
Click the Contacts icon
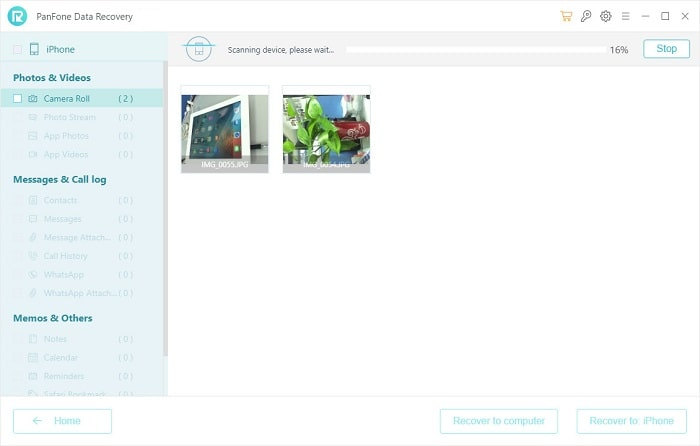[33, 200]
